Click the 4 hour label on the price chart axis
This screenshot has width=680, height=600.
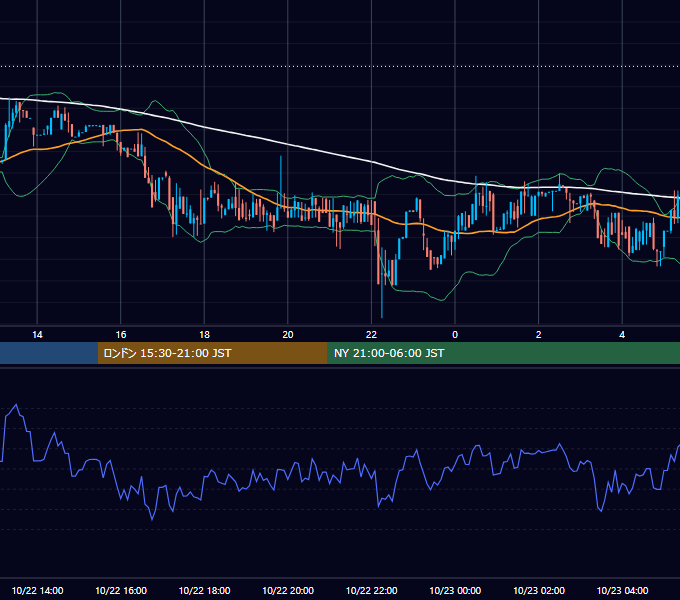pyautogui.click(x=622, y=335)
